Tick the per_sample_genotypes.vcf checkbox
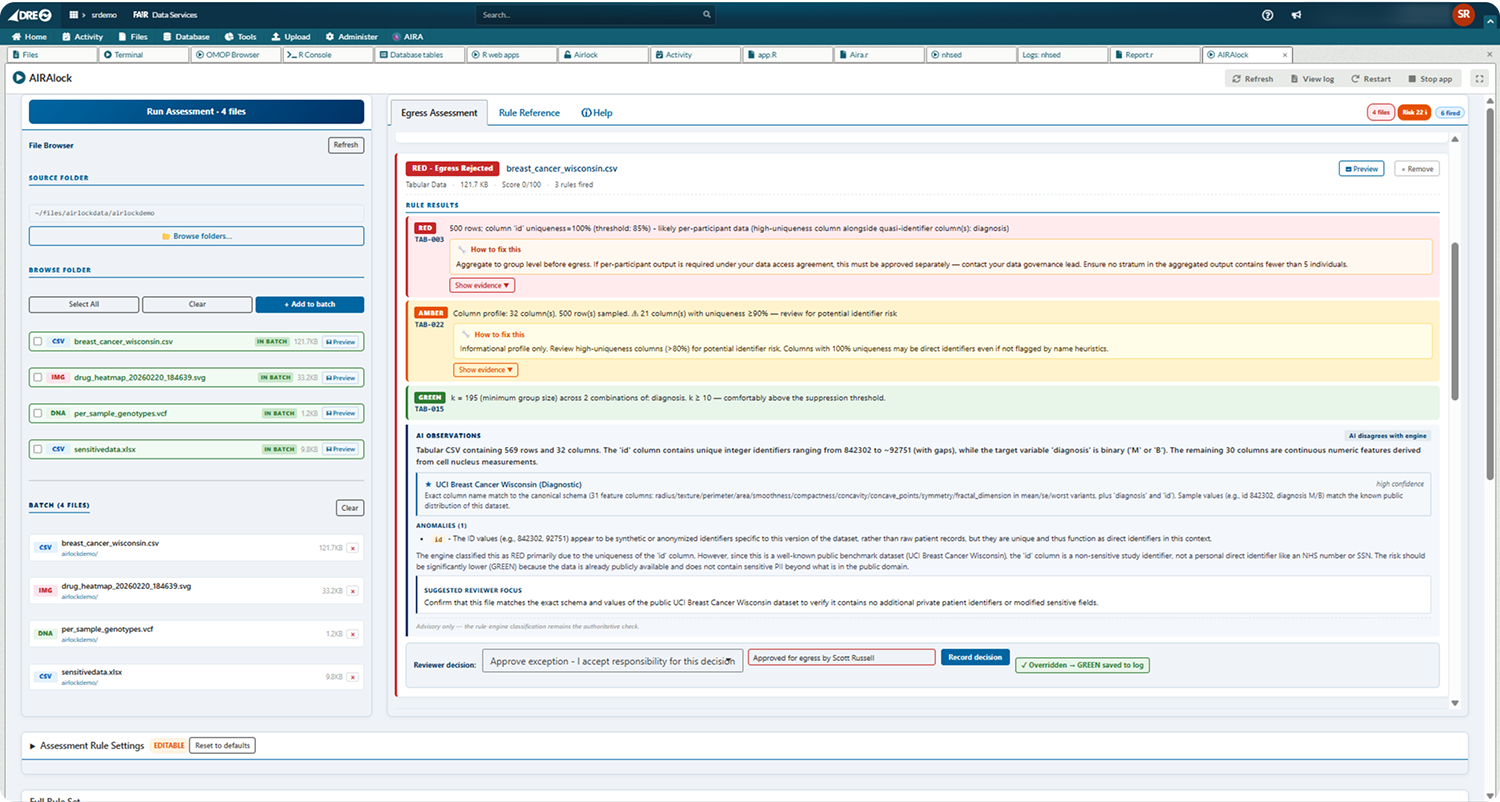The image size is (1500, 802). [38, 413]
